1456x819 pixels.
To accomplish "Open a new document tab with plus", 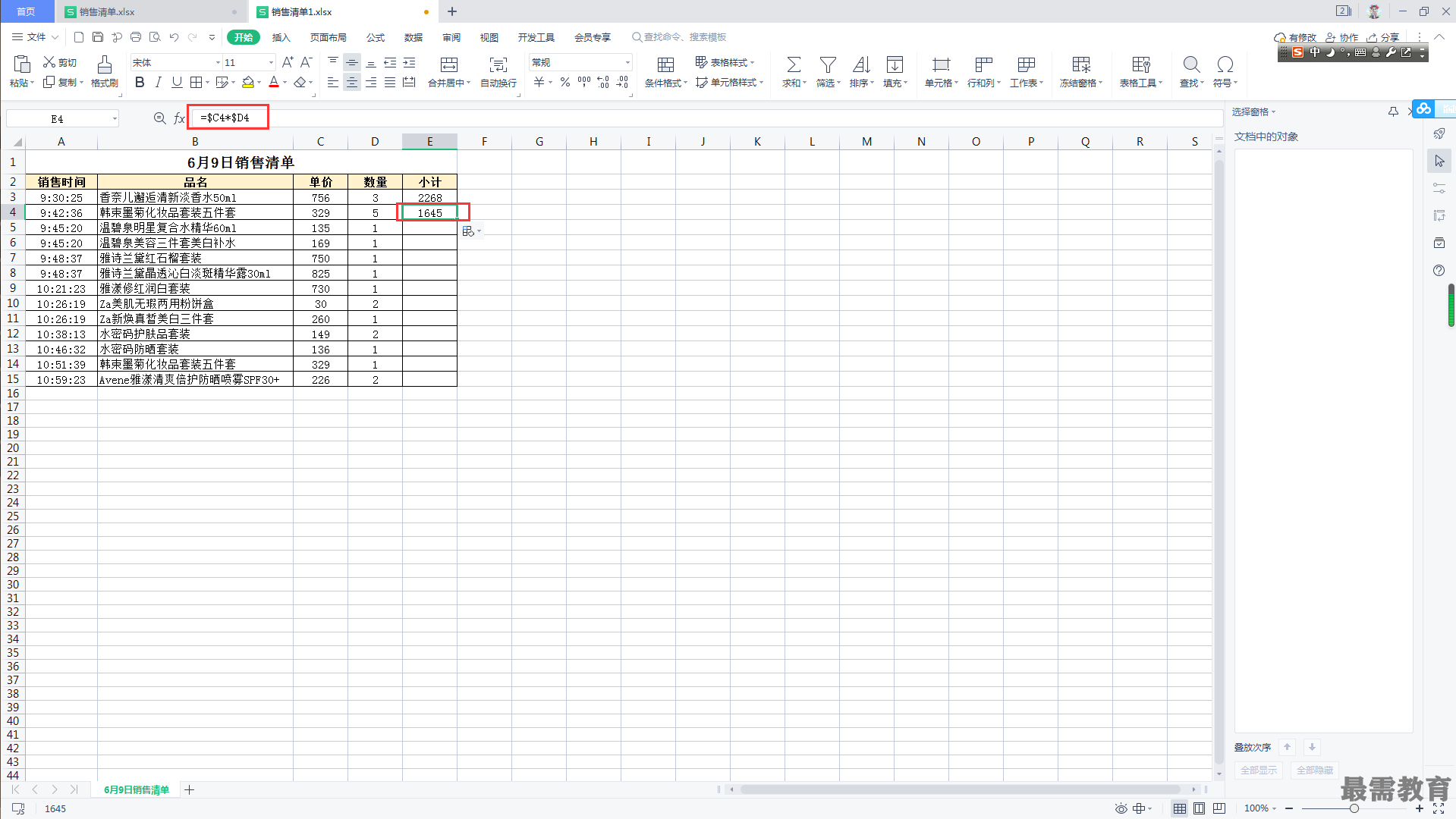I will pyautogui.click(x=452, y=11).
